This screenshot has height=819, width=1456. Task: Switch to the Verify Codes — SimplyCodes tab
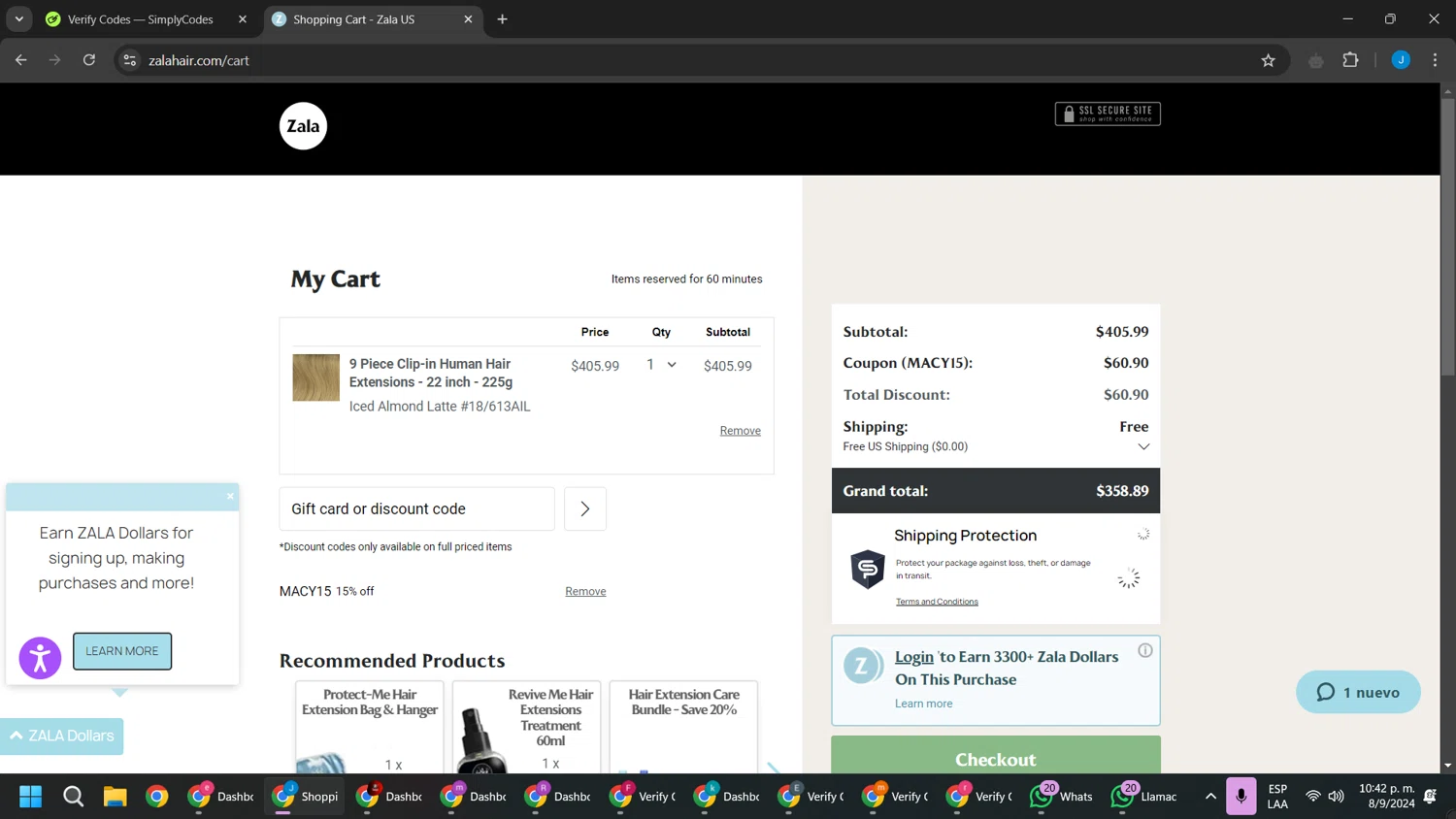point(141,19)
